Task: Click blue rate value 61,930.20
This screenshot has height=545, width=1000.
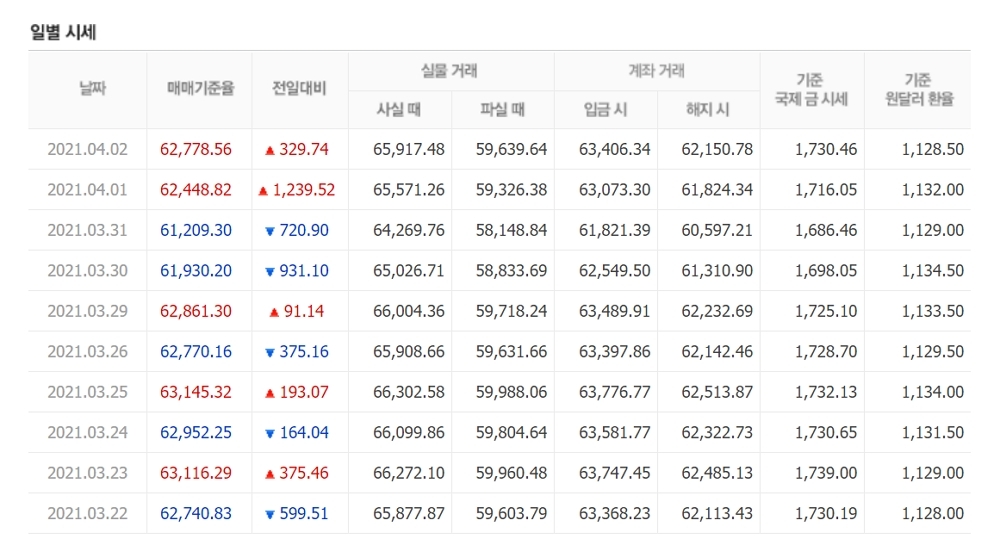Action: click(196, 271)
